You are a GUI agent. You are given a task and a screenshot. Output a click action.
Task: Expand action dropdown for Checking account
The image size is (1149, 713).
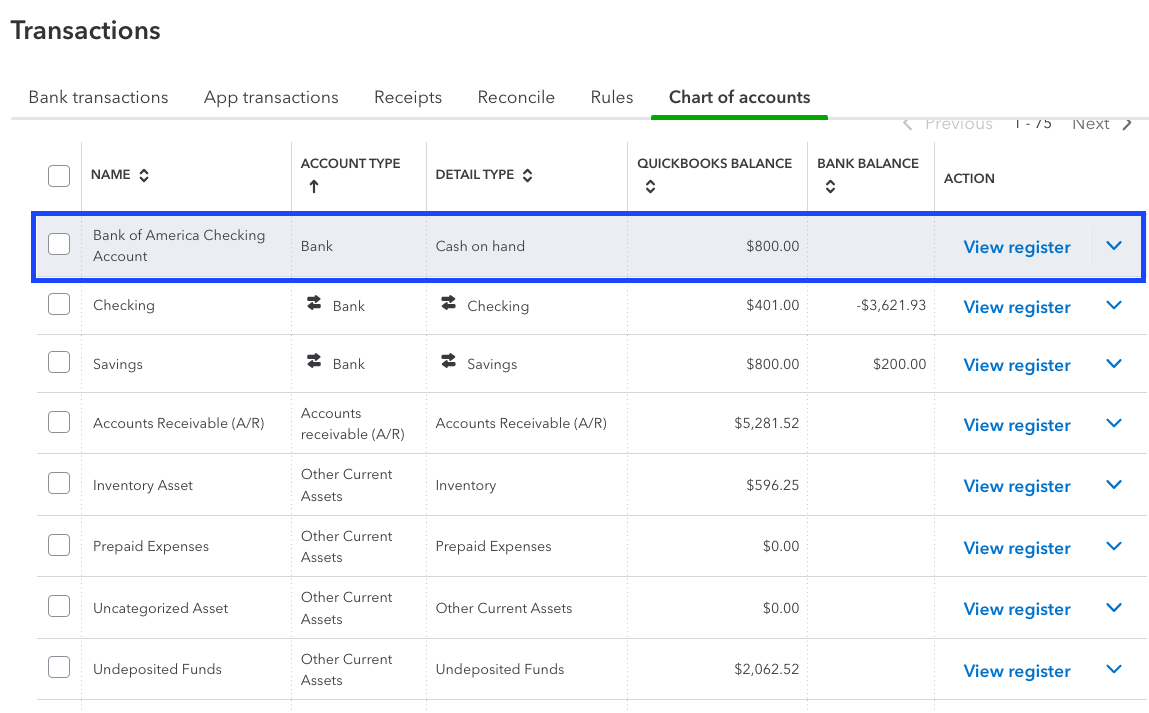(x=1115, y=305)
